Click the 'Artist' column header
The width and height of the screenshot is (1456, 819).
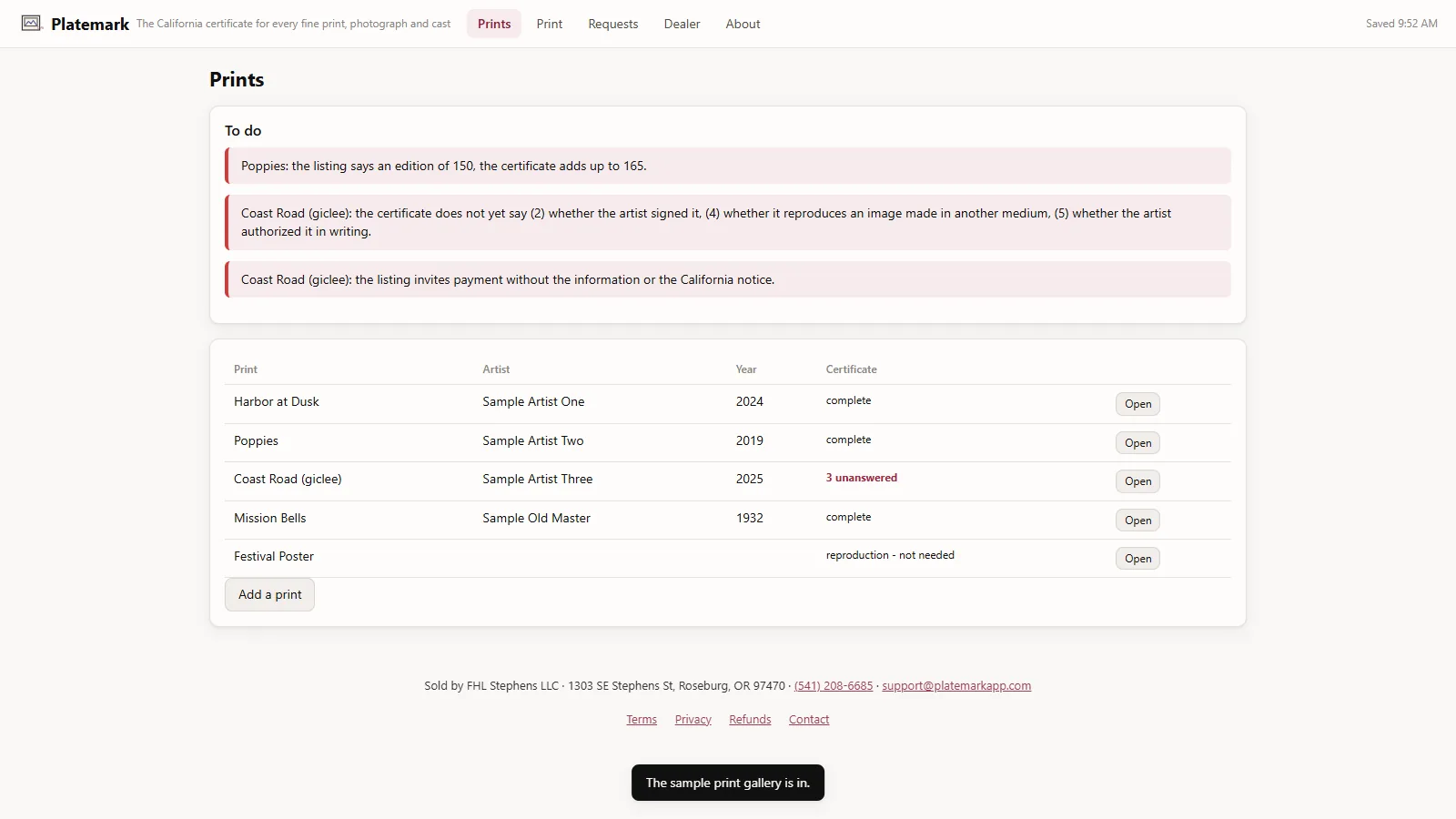[x=496, y=369]
